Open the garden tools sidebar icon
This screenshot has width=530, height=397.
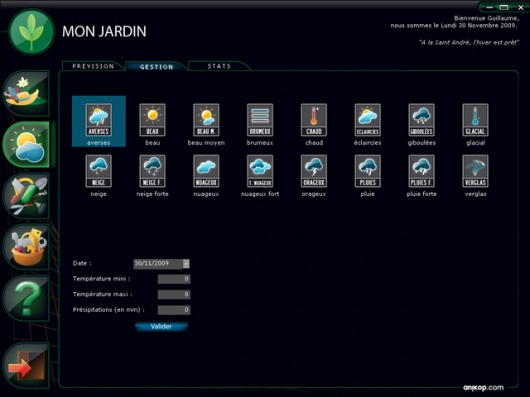[x=26, y=196]
